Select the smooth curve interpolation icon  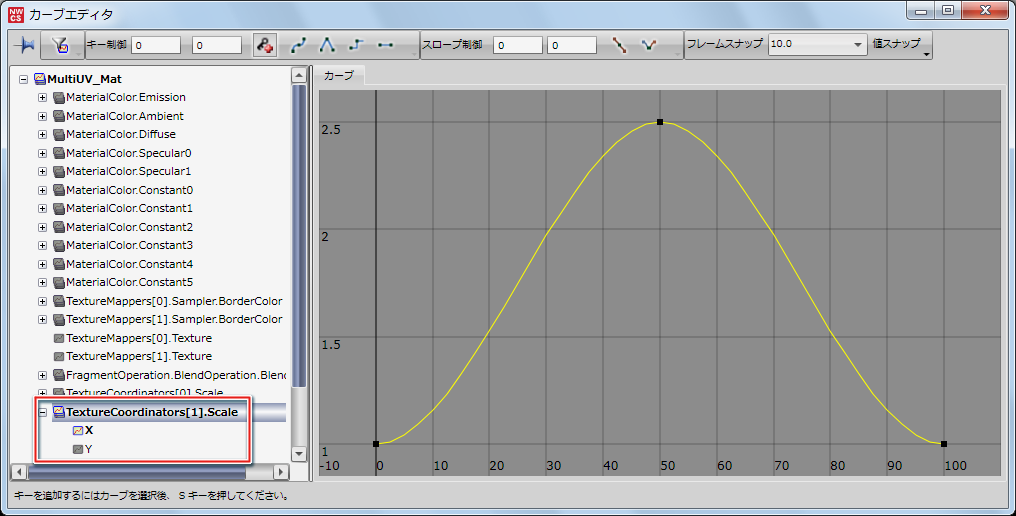[299, 45]
